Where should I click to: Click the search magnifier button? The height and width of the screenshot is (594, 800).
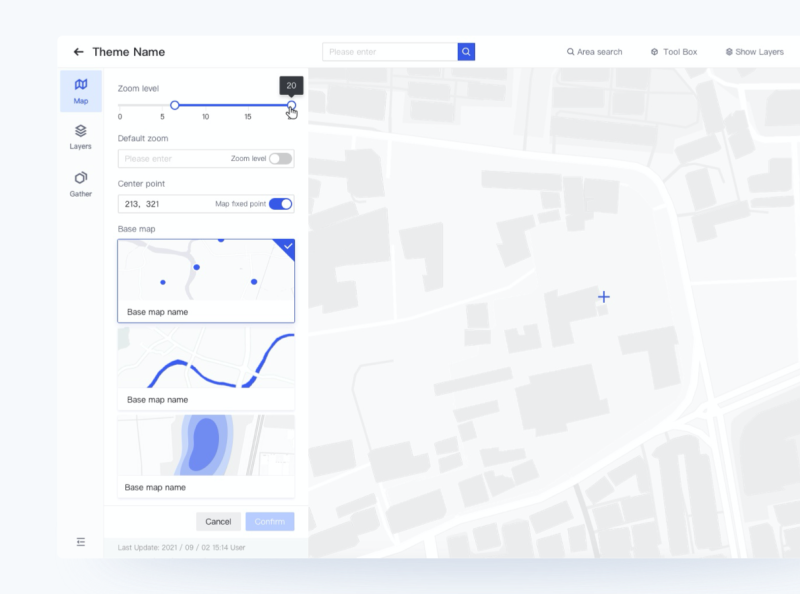point(466,51)
